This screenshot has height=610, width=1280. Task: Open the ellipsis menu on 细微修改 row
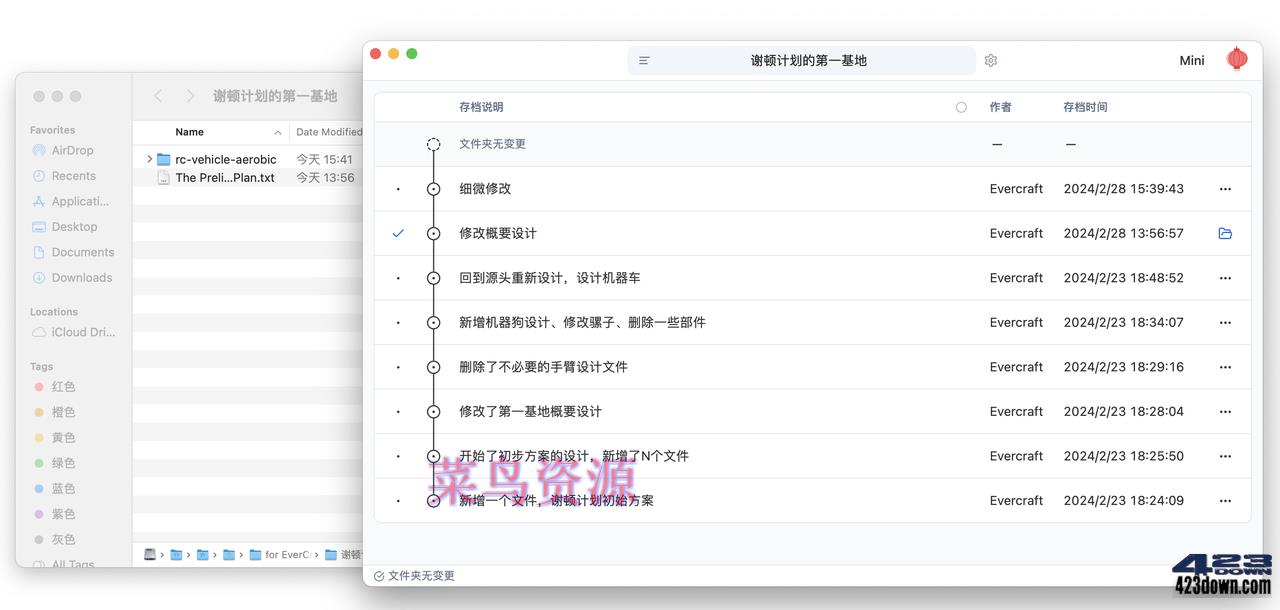[x=1225, y=188]
